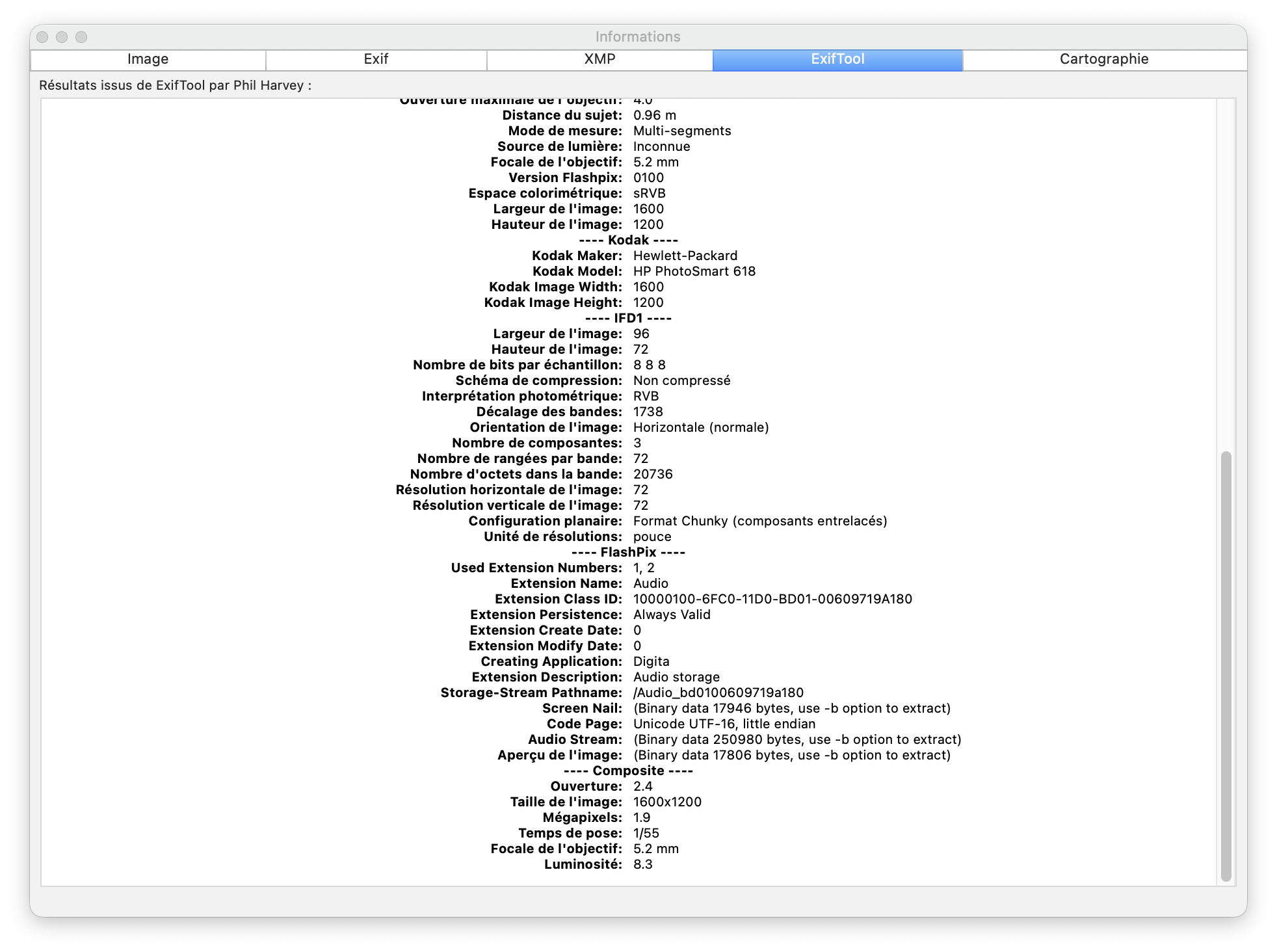Click the zoom window button
This screenshot has height=952, width=1277.
click(81, 37)
